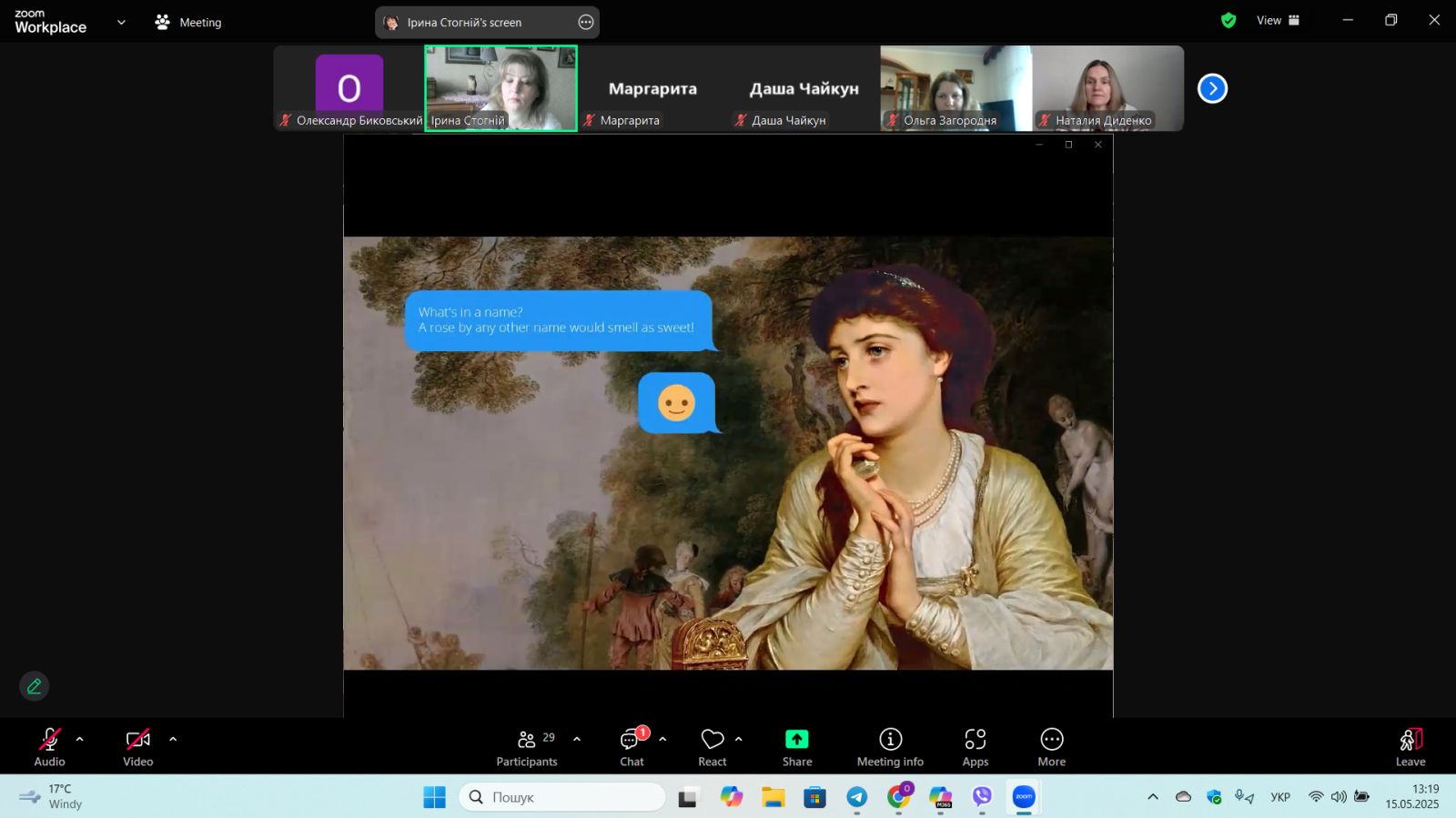Expand the video settings arrow
Screen dimensions: 1456x818
[173, 739]
